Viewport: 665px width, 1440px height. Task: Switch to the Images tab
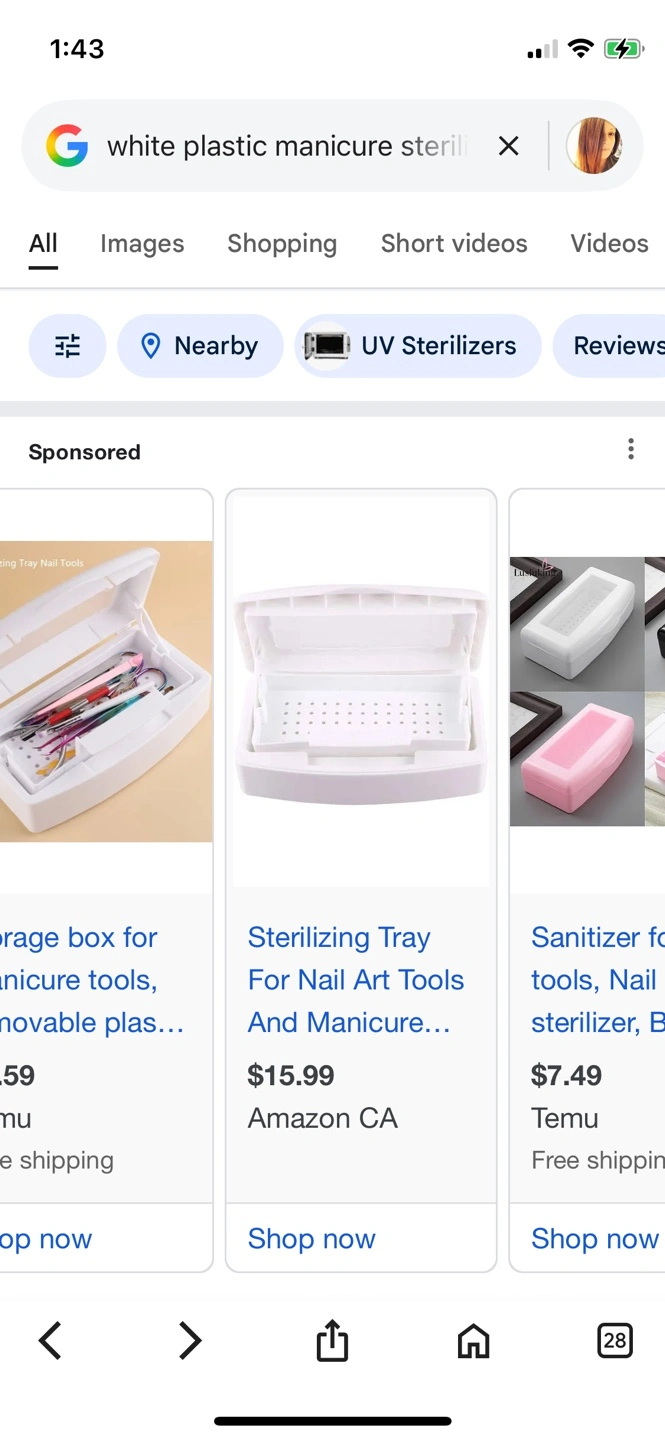point(142,243)
